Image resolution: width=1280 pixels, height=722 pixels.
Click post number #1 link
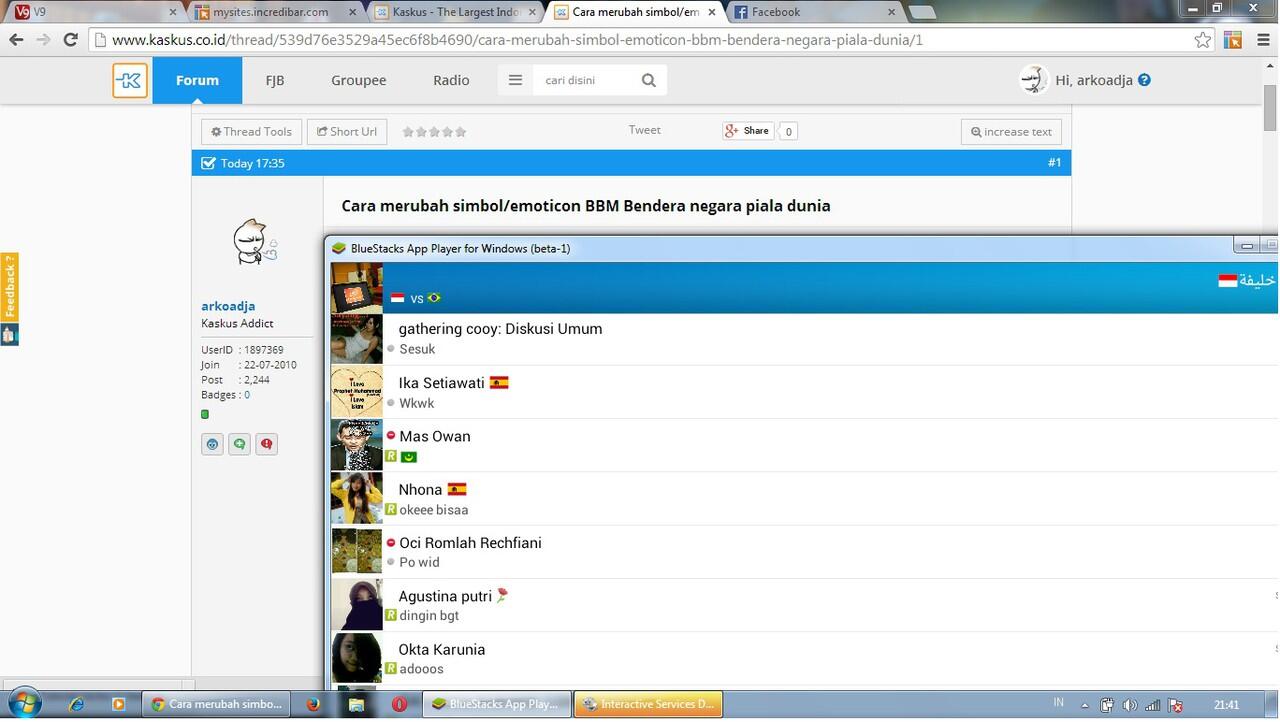(x=1054, y=162)
